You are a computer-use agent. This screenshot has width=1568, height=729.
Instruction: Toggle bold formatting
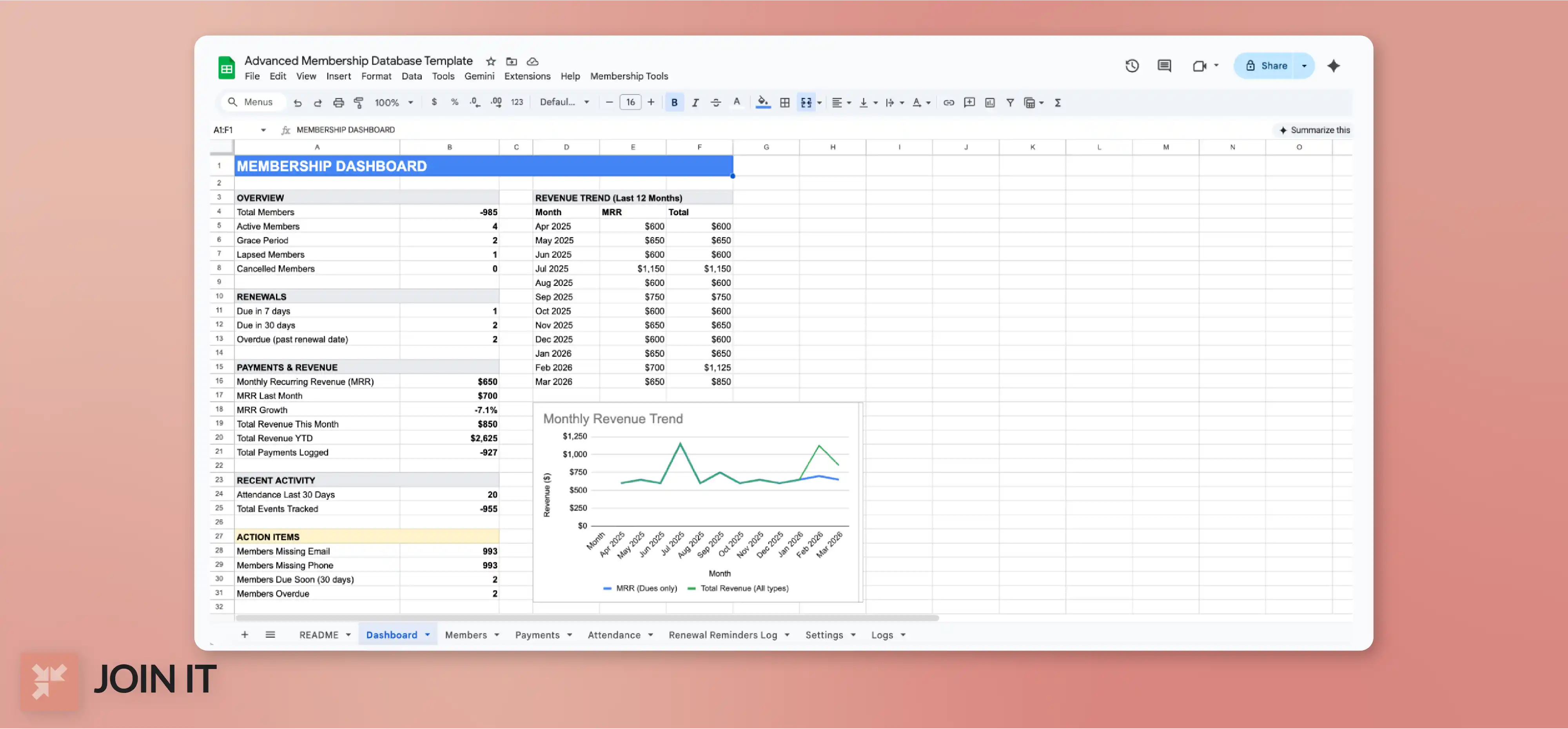click(674, 102)
